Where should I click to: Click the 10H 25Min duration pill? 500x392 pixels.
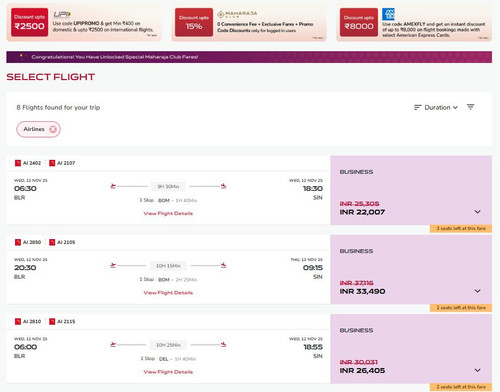(168, 345)
